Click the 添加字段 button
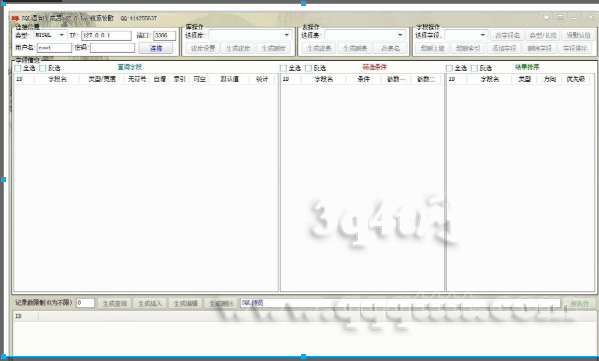The image size is (599, 361). pyautogui.click(x=504, y=48)
